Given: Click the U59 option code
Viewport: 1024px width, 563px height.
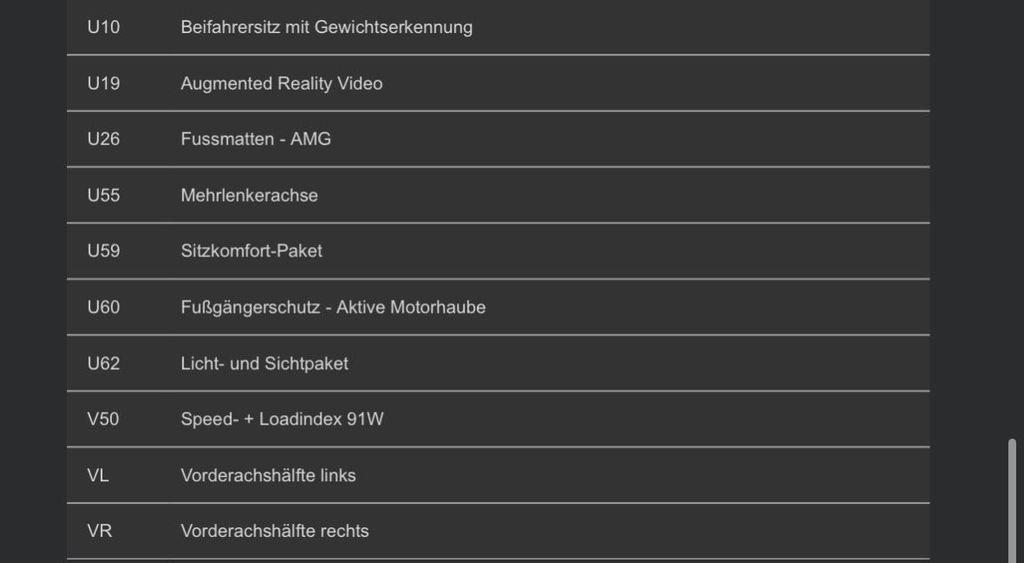Looking at the screenshot, I should (103, 251).
